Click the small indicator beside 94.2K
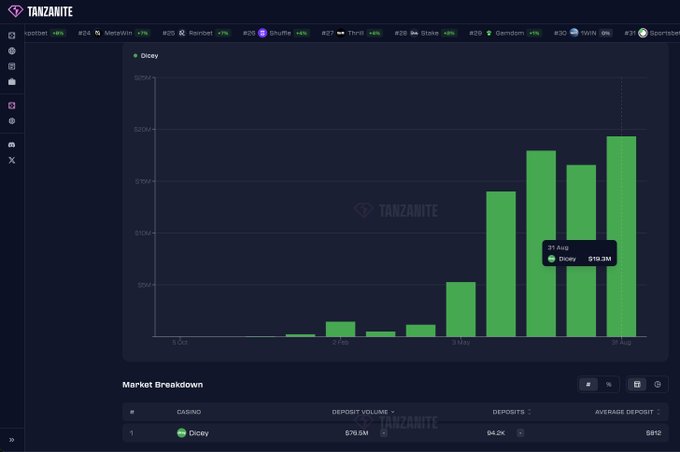This screenshot has width=680, height=452. pos(520,433)
